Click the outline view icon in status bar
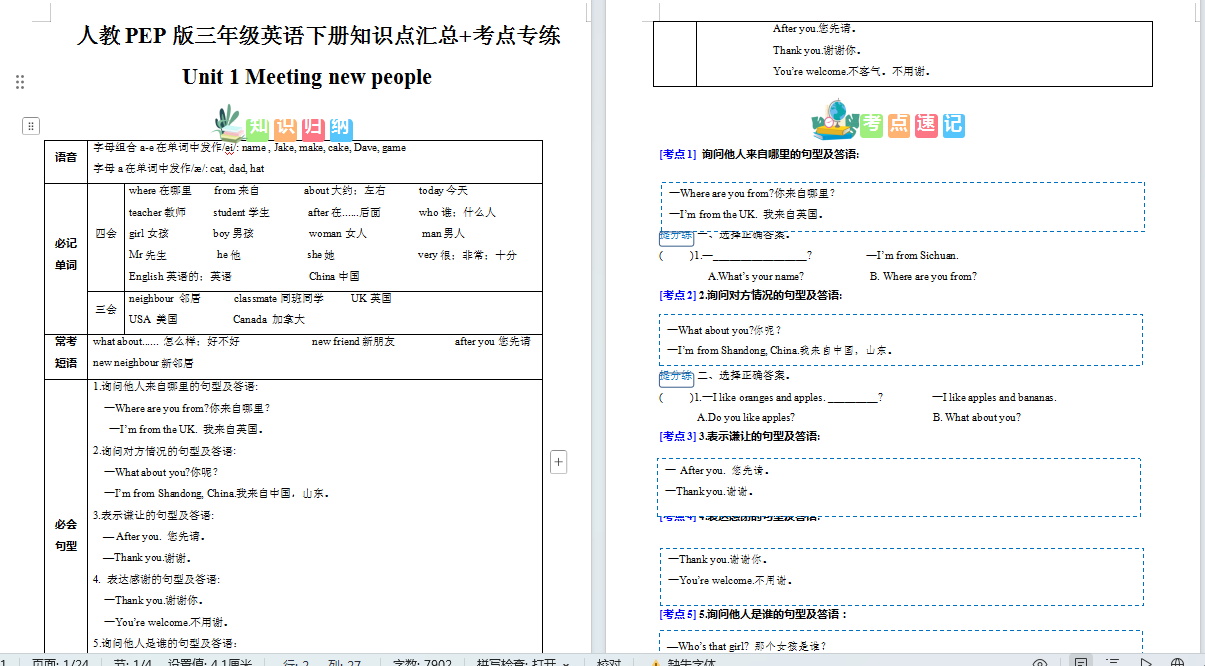The image size is (1205, 666). coord(1112,662)
